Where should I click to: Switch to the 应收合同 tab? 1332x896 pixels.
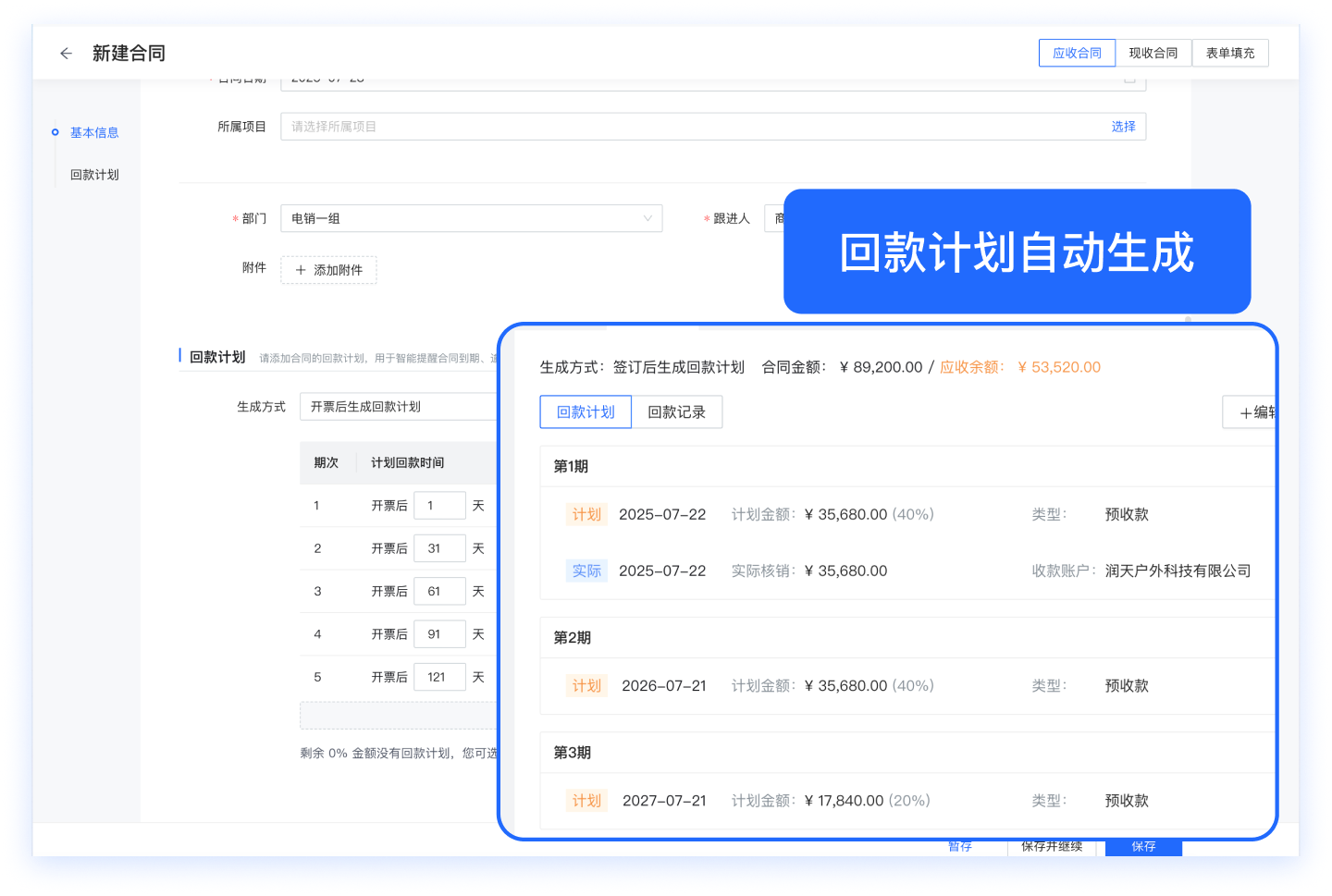1077,54
